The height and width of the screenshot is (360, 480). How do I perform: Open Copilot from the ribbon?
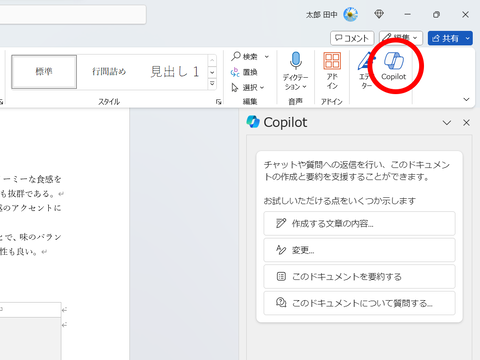click(x=394, y=67)
